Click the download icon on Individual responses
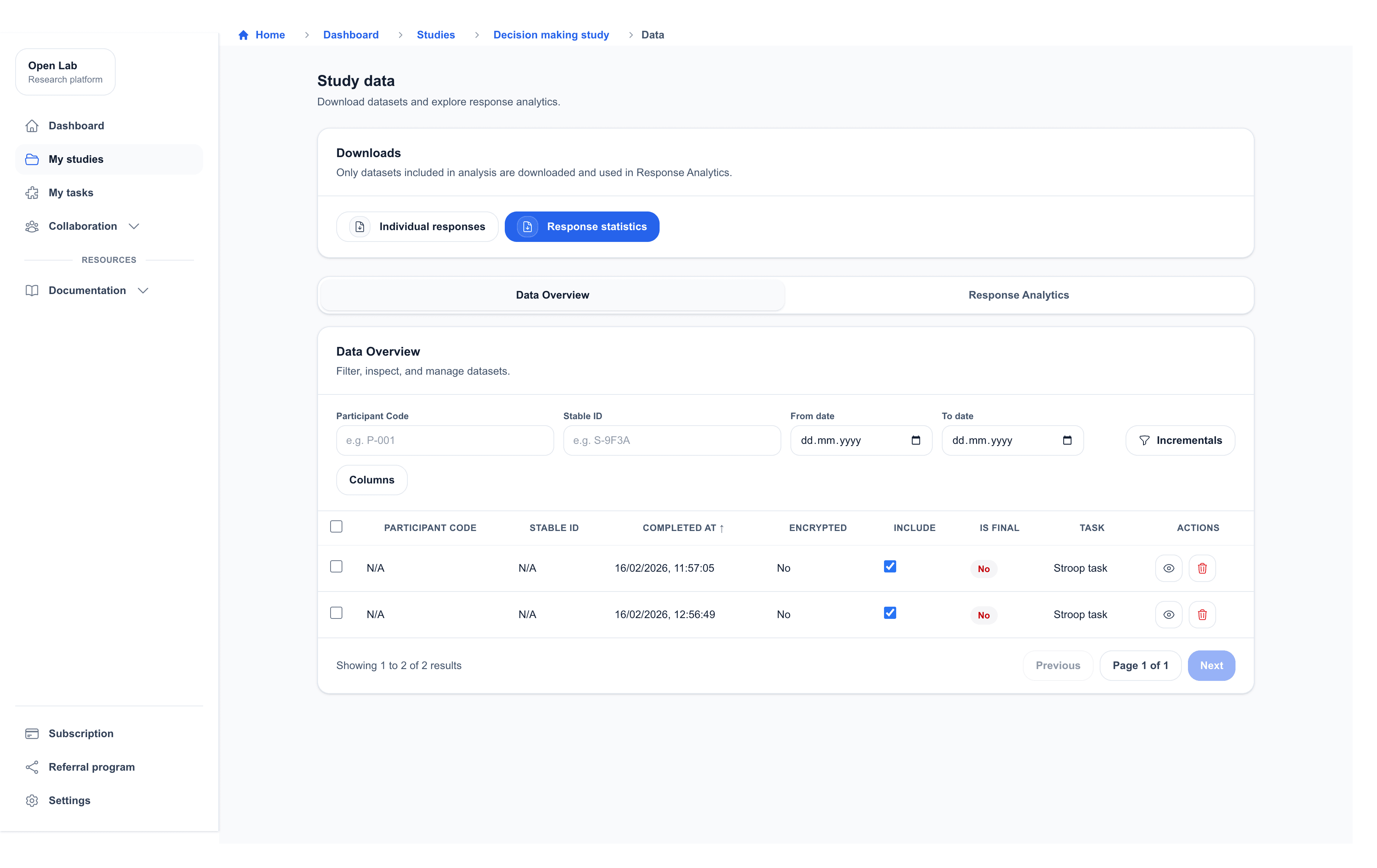The height and width of the screenshot is (868, 1377). (359, 226)
